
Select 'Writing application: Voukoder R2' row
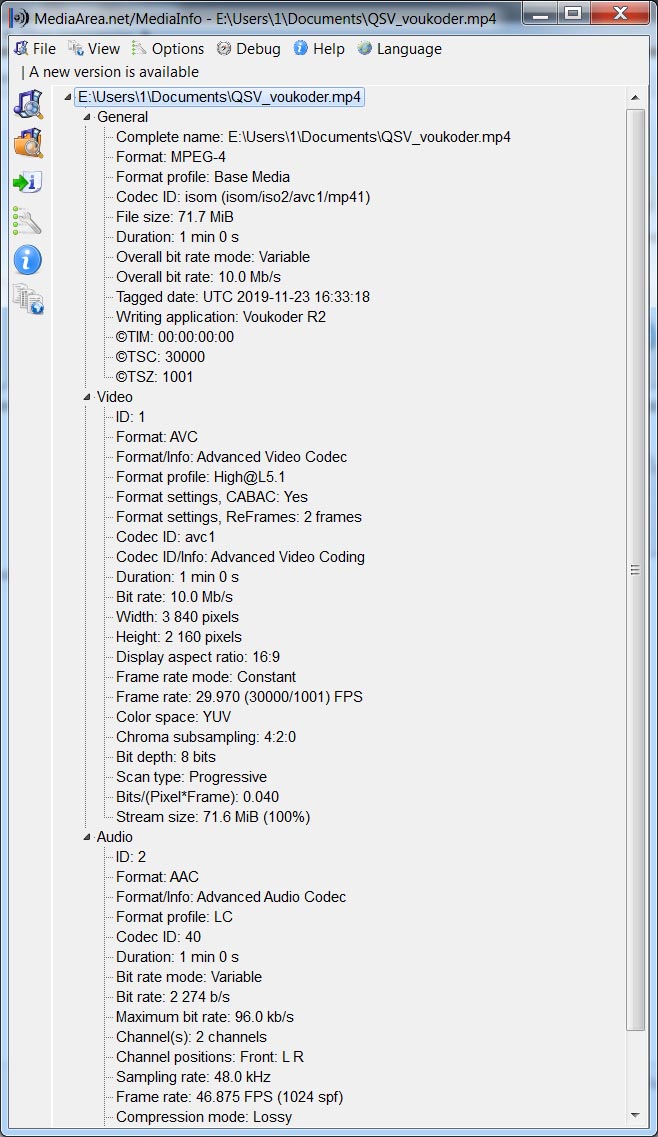coord(221,317)
